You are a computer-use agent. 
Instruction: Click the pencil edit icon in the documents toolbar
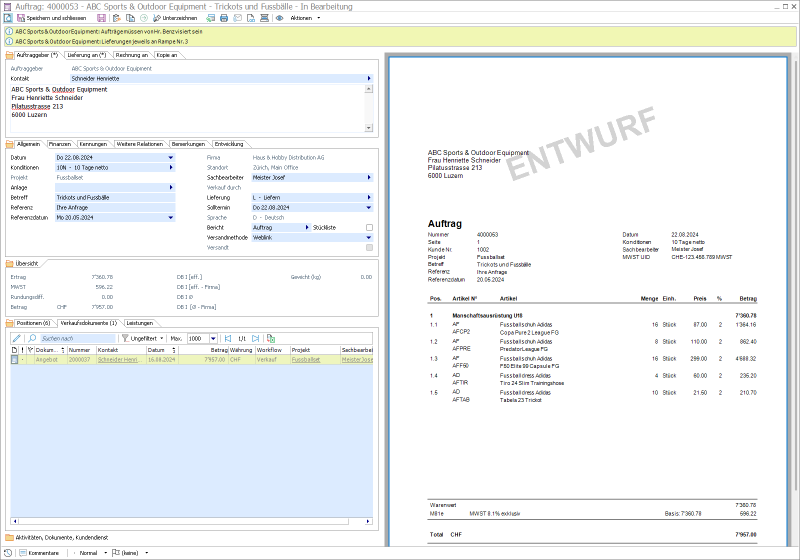17,338
